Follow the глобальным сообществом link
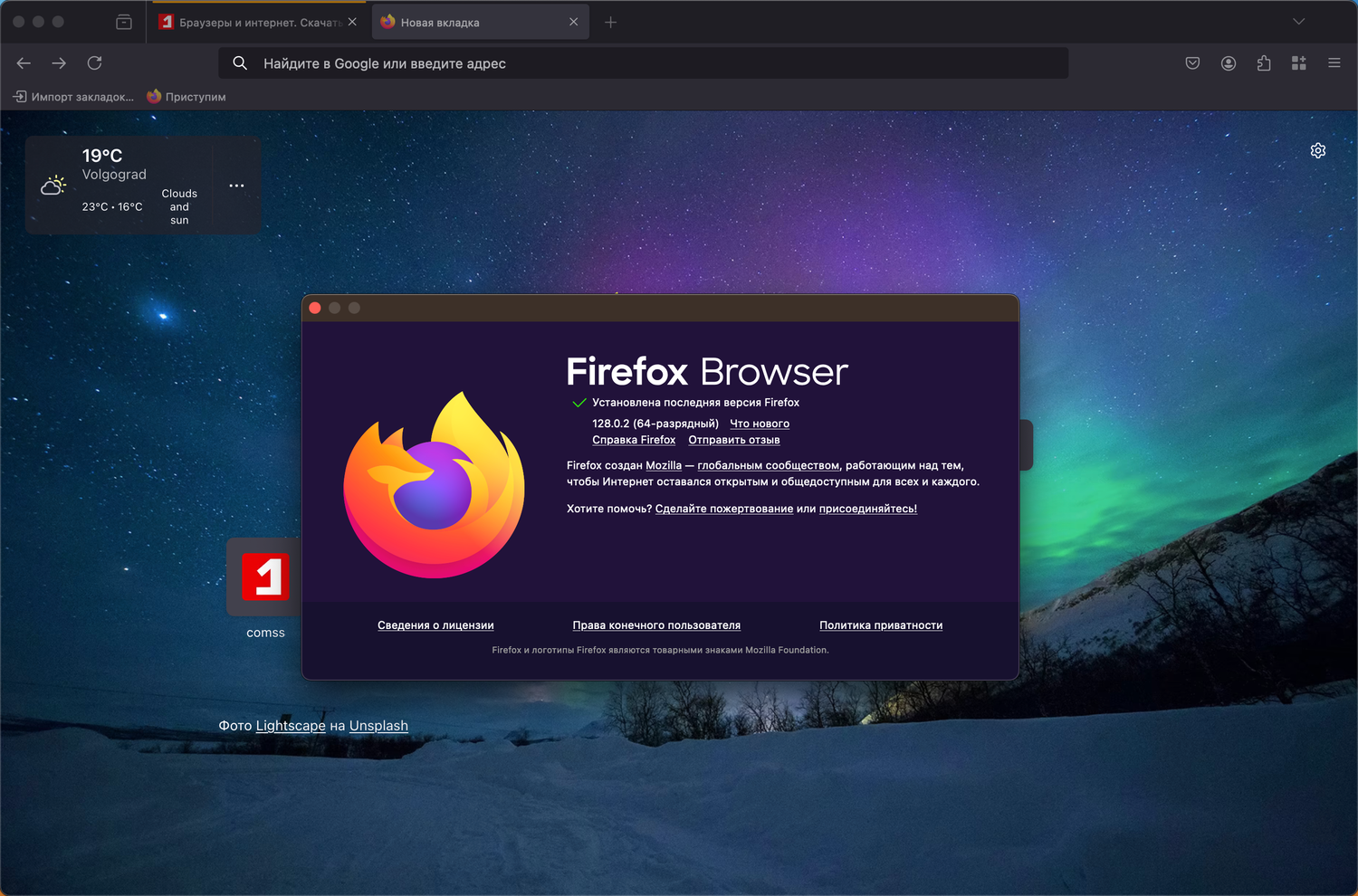 coord(769,465)
